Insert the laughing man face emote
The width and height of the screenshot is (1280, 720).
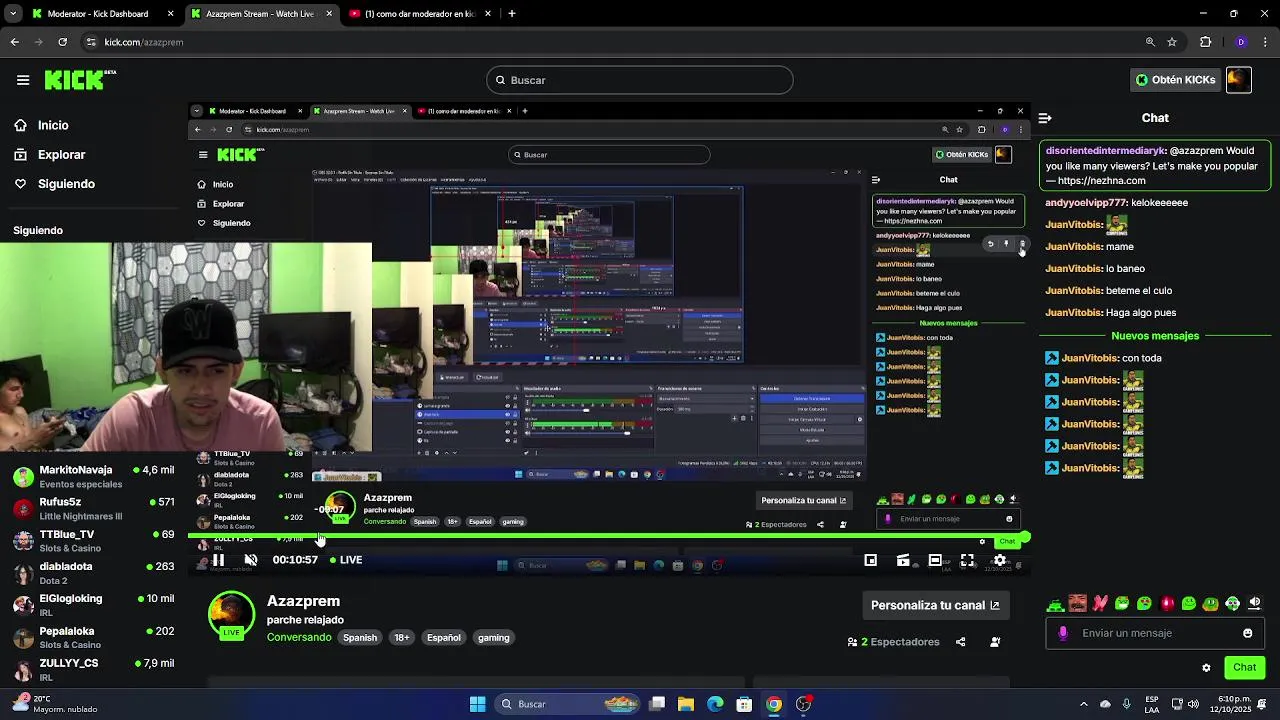1077,603
